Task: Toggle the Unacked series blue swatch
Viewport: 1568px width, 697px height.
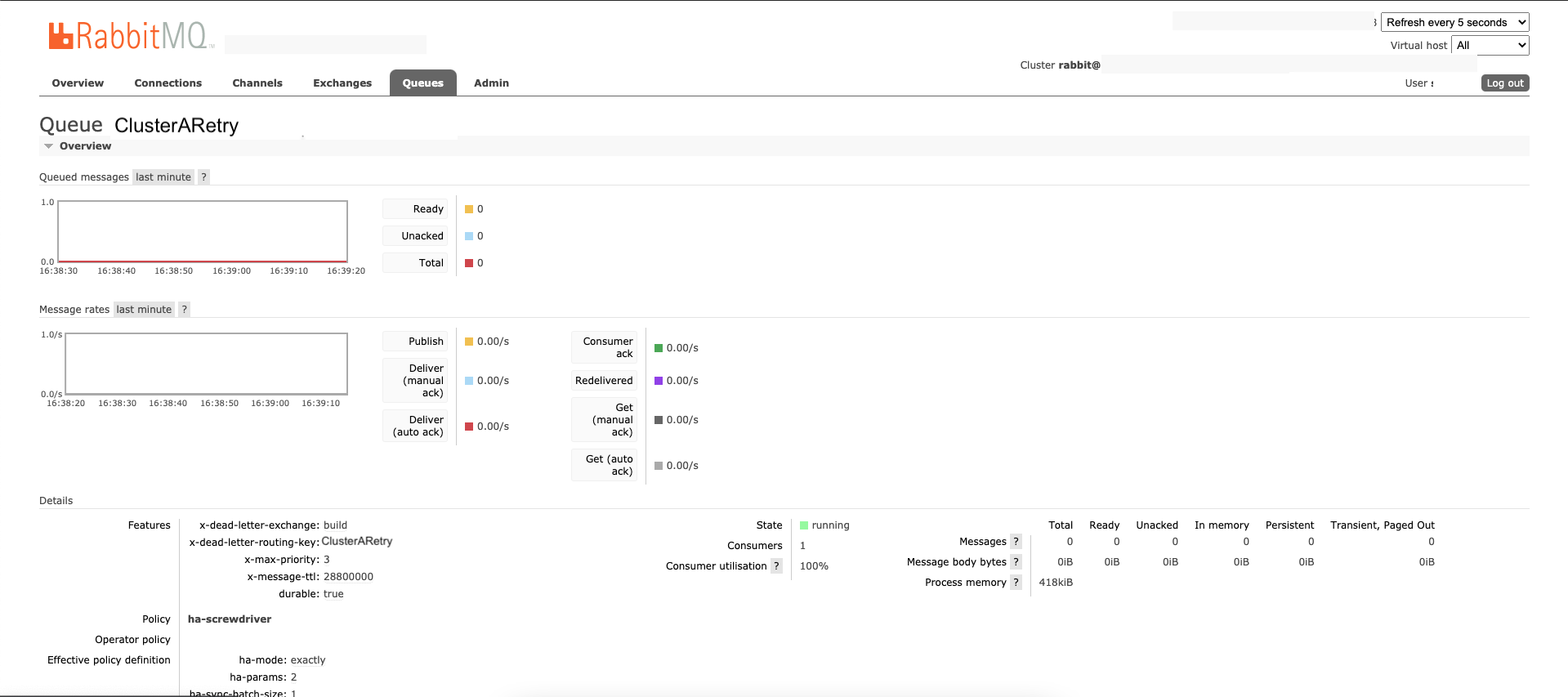Action: 469,236
